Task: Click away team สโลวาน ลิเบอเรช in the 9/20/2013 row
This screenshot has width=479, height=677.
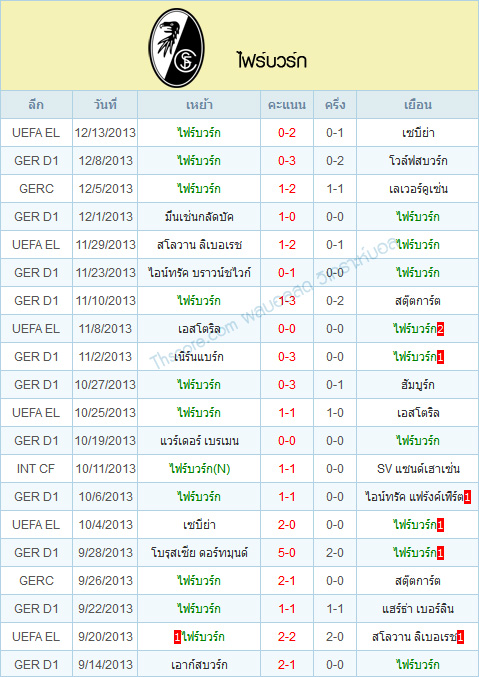Action: click(414, 636)
